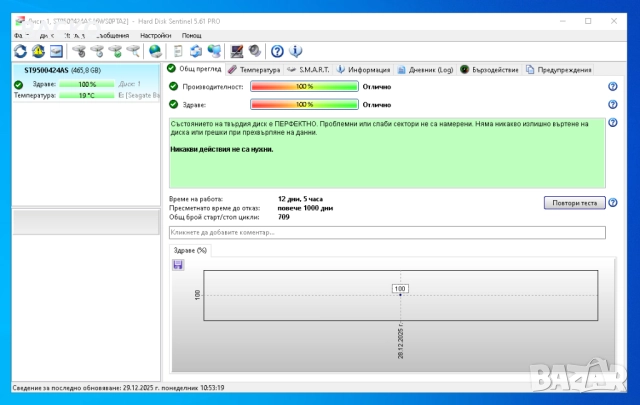The width and height of the screenshot is (640, 405).
Task: Open the globe icon in the toolbar
Action: click(x=155, y=51)
